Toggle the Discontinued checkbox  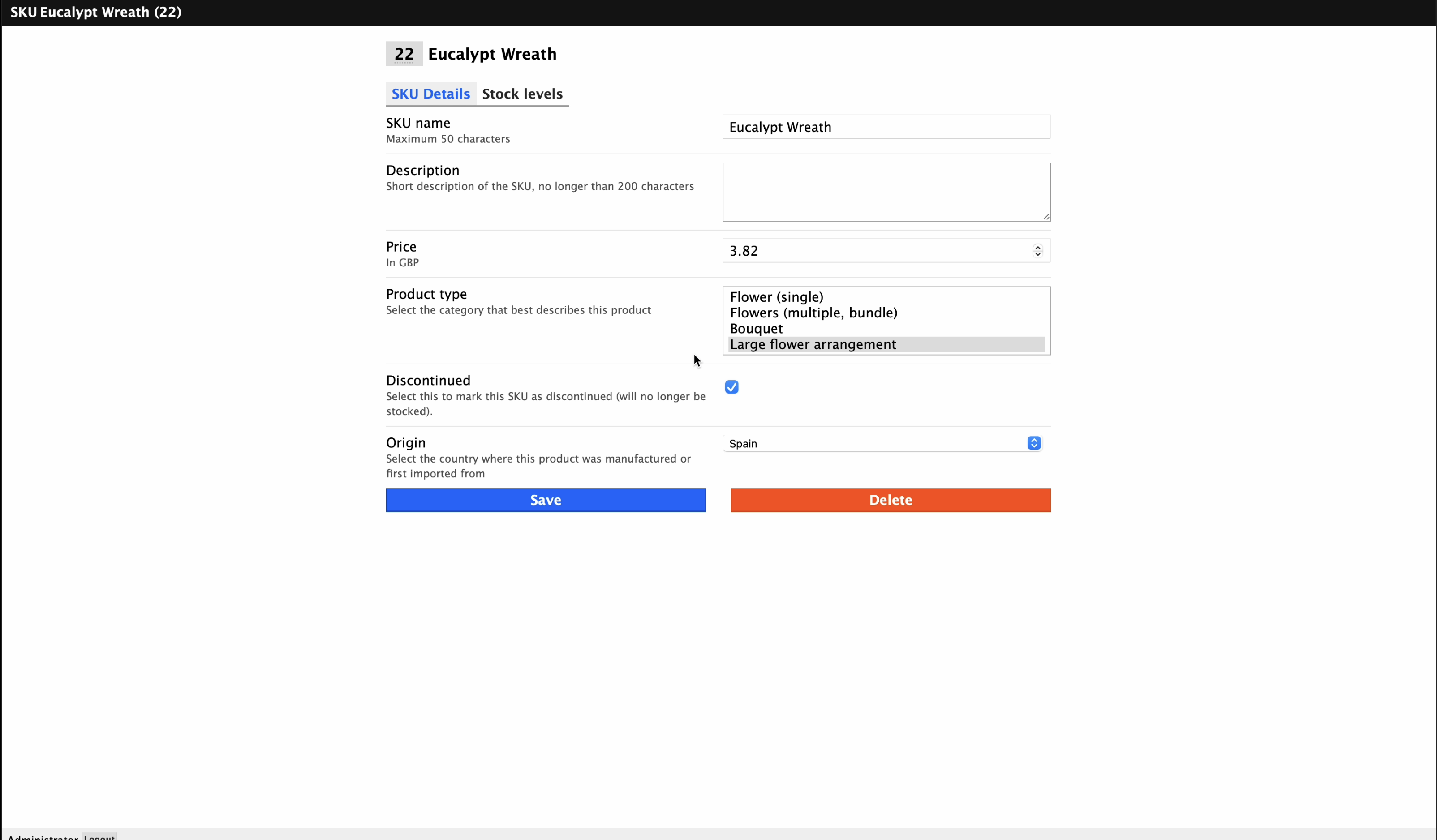(731, 387)
